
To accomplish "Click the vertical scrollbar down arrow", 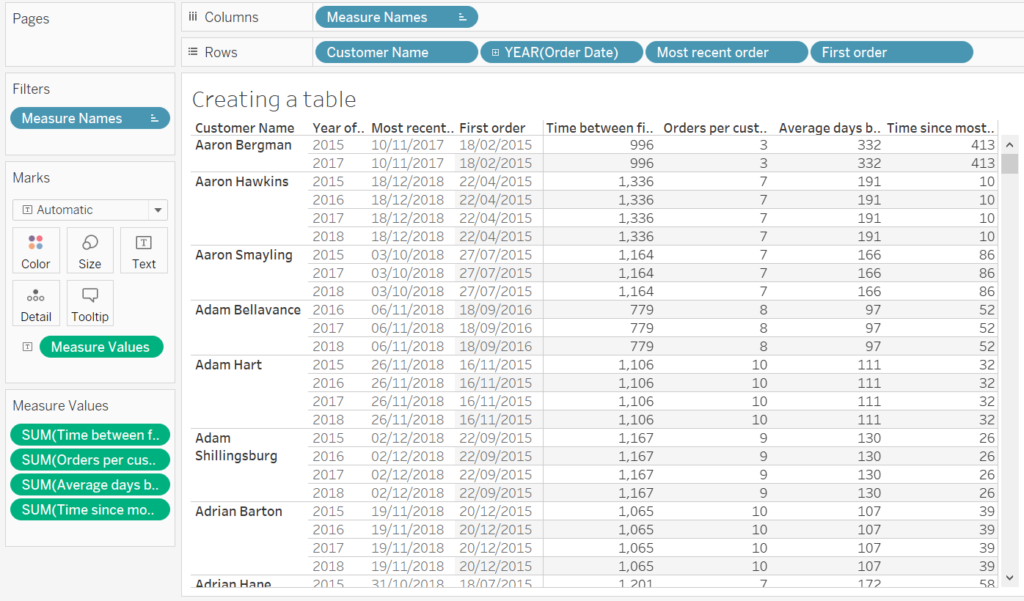I will 1010,578.
